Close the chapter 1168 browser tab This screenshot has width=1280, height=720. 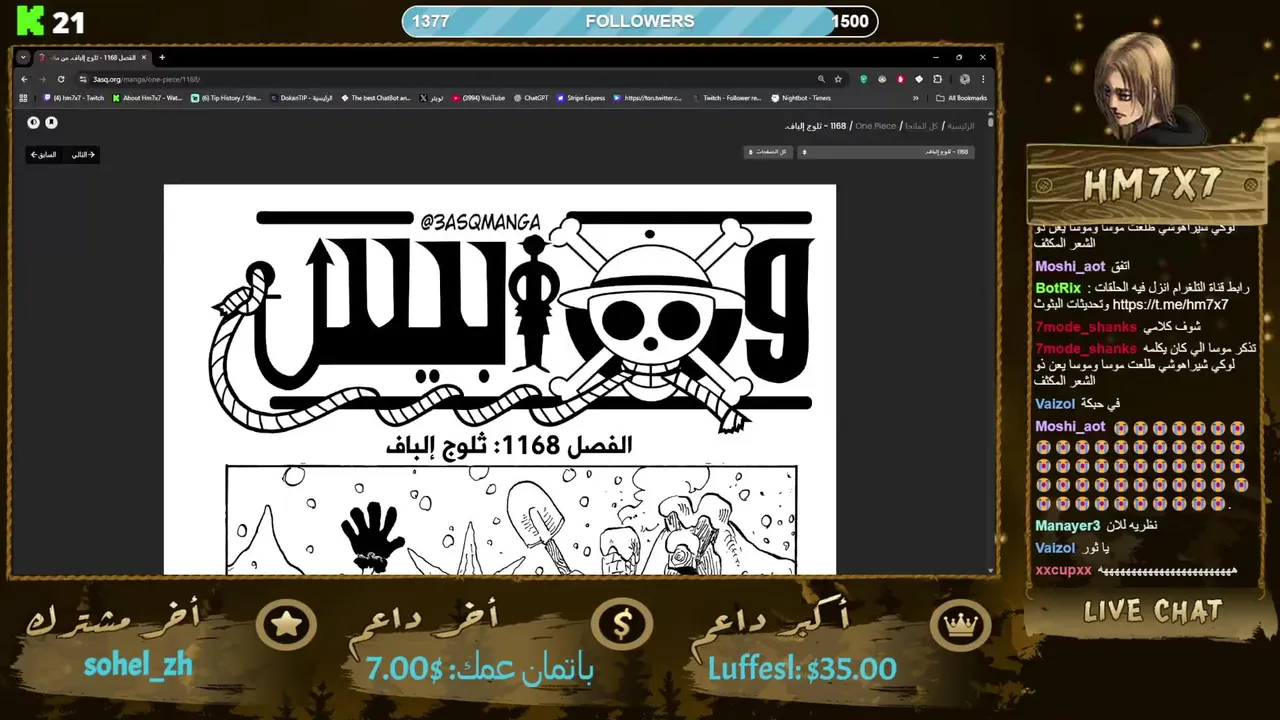coord(143,57)
